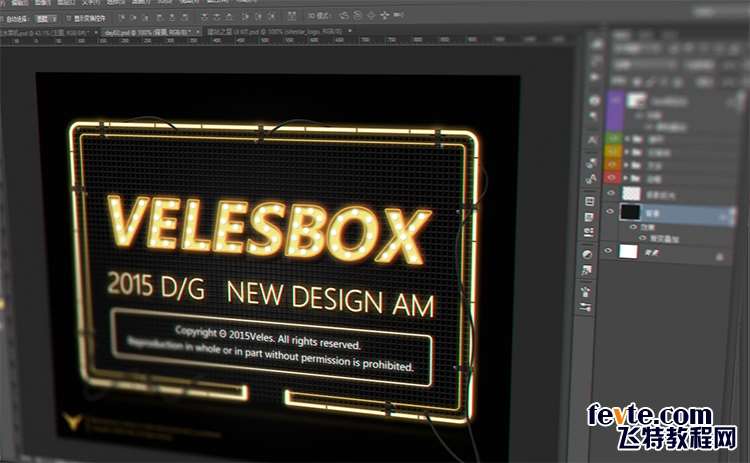
Task: Toggle visibility of the purple-tagged top layer
Action: [617, 100]
